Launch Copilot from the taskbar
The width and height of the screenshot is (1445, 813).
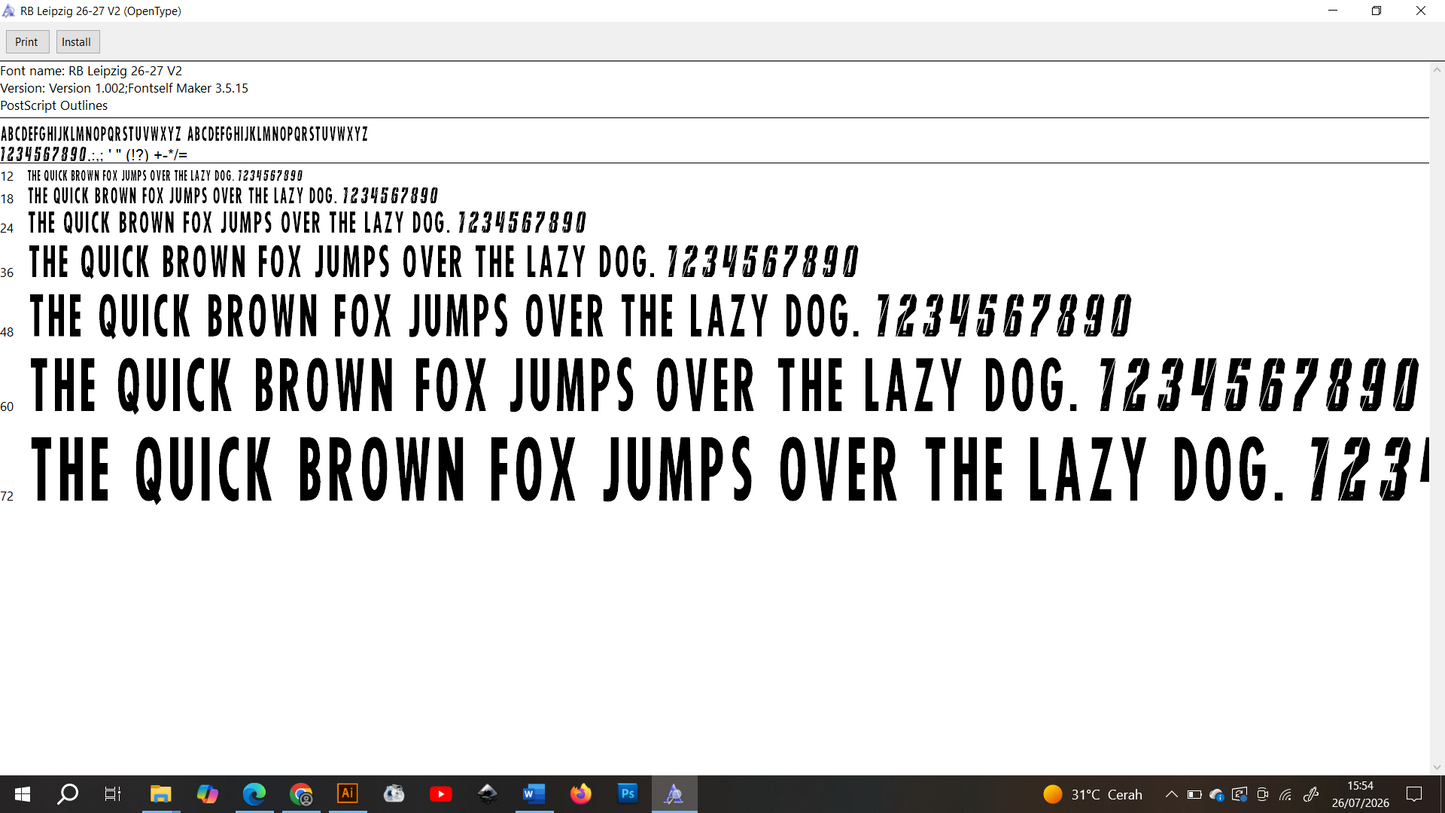tap(207, 794)
